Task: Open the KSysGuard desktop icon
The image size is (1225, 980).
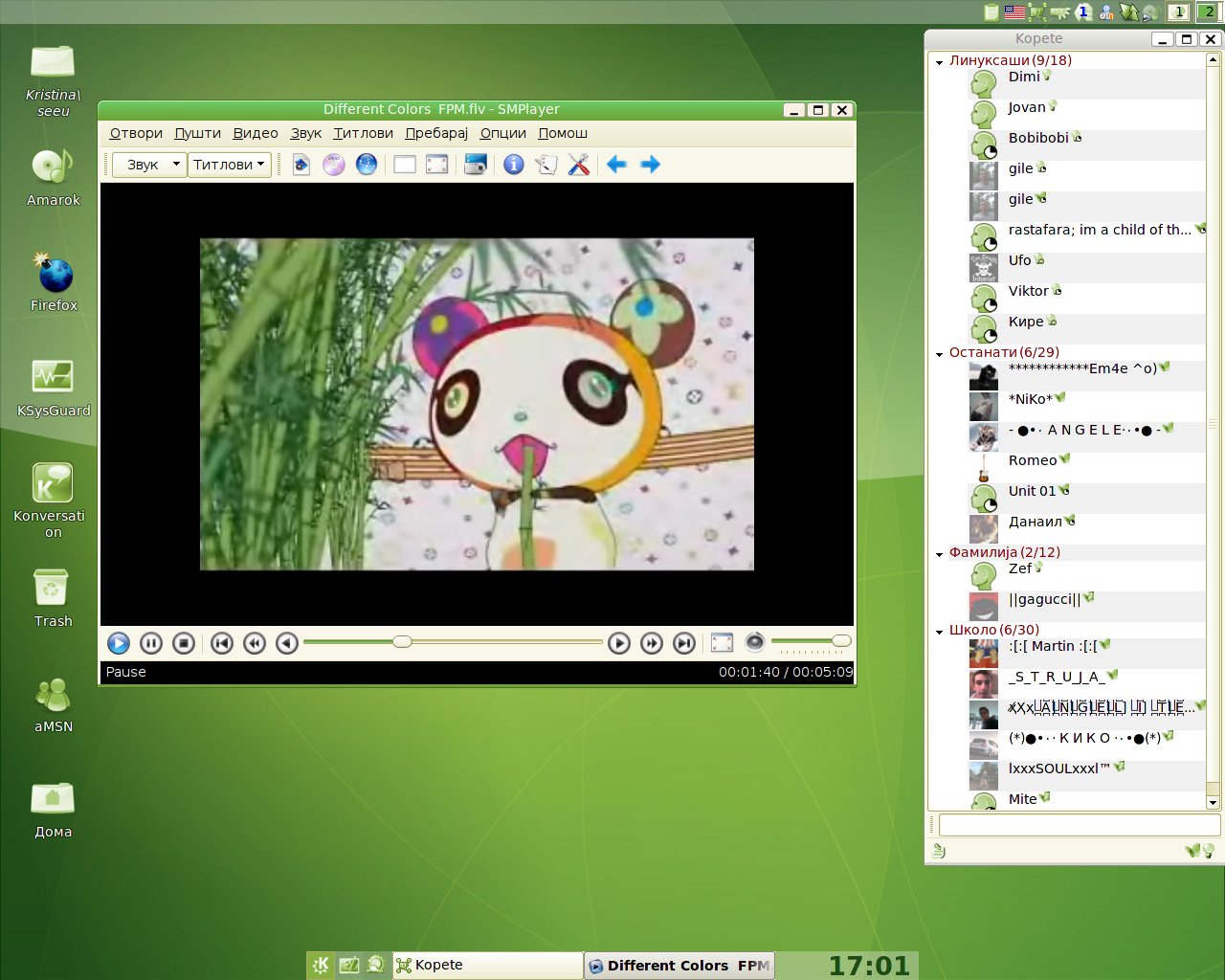Action: (54, 389)
